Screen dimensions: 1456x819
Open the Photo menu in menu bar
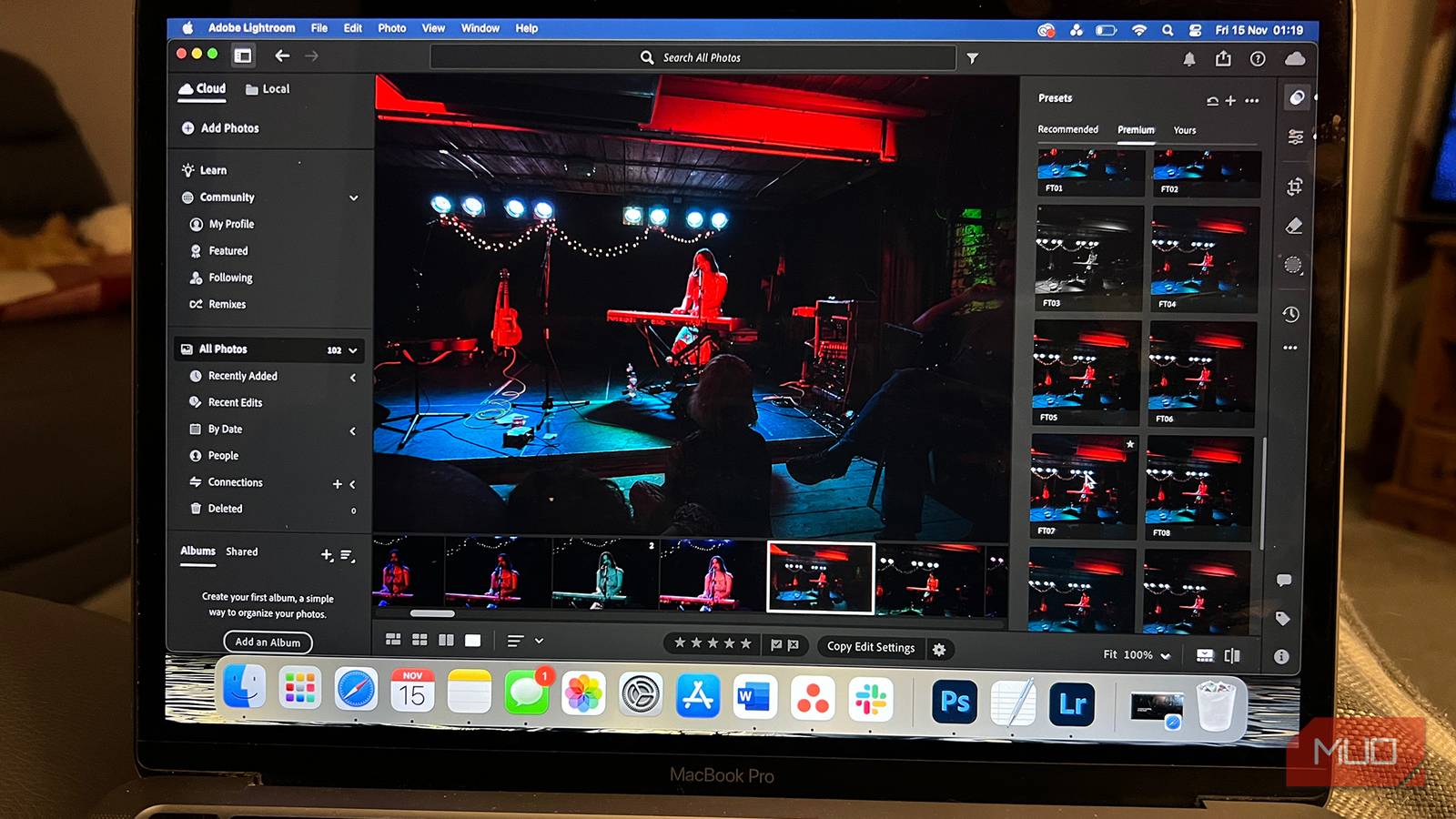[391, 28]
